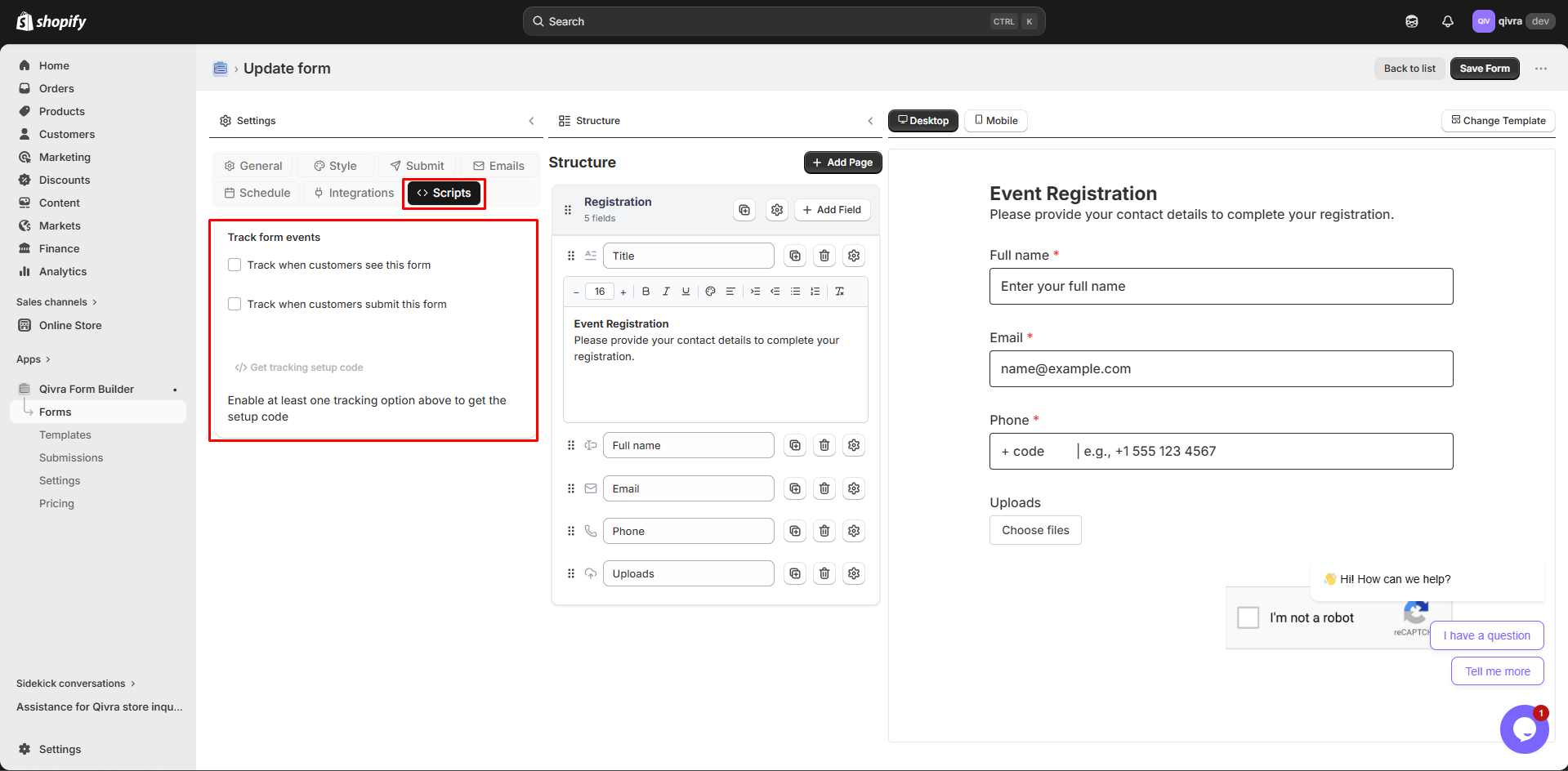The height and width of the screenshot is (771, 1568).
Task: Switch to the Emails settings tab
Action: 498,166
